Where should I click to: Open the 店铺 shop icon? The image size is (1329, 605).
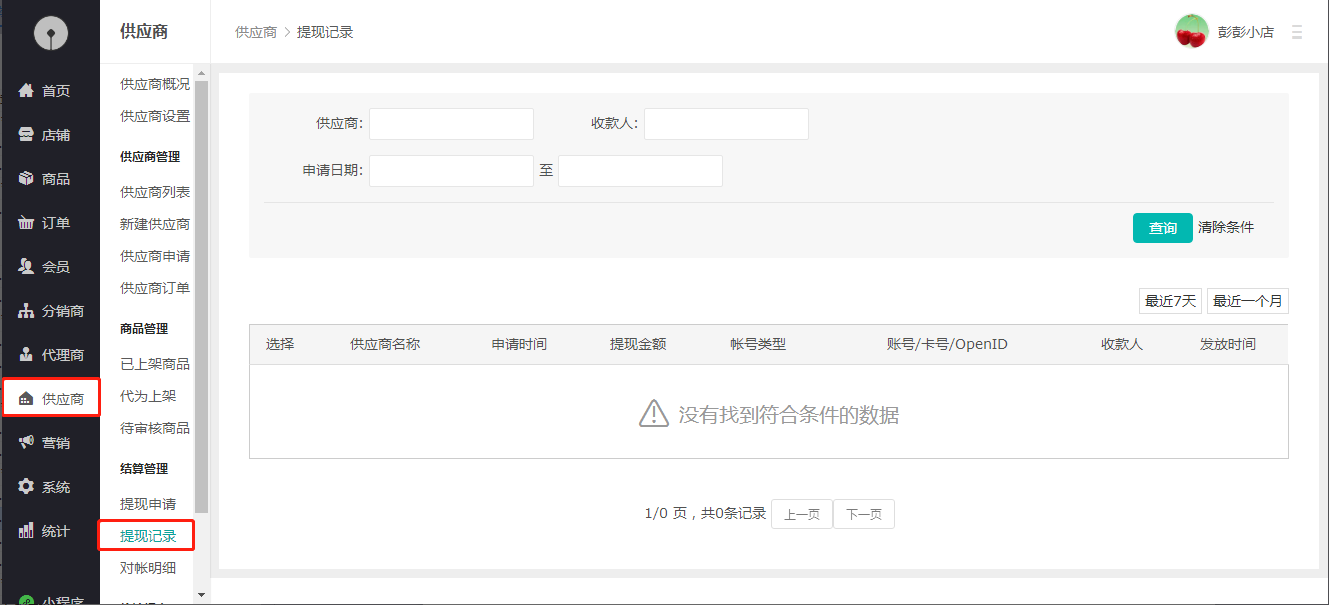click(27, 135)
